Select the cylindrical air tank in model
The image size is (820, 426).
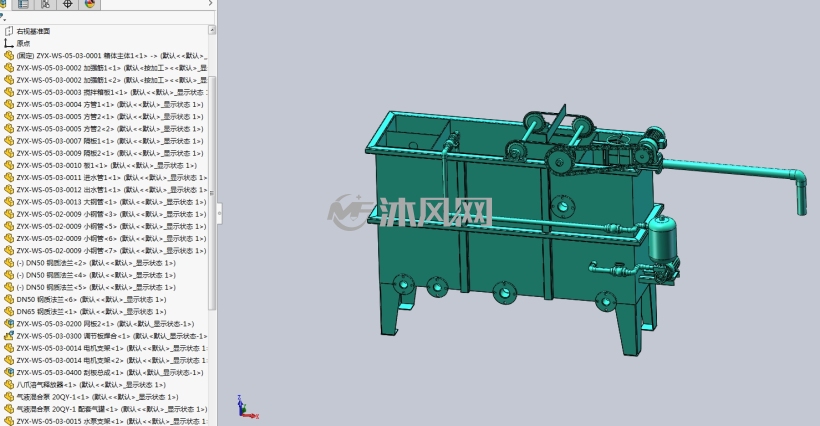click(662, 239)
